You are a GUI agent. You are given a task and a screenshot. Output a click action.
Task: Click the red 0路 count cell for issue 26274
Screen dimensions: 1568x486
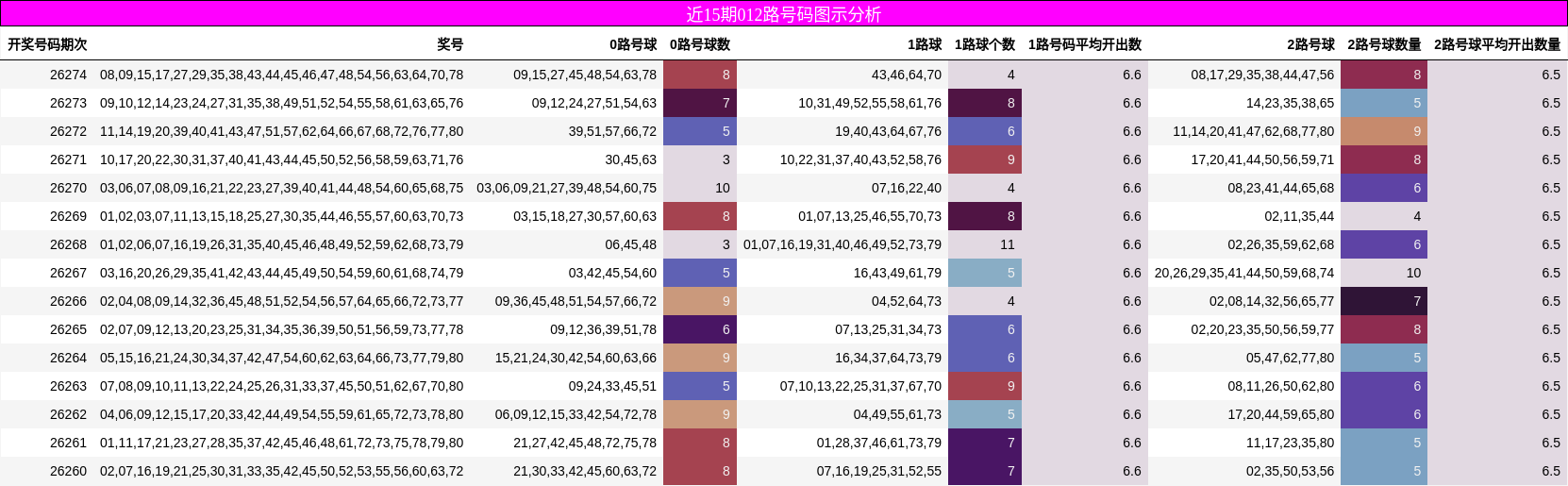pyautogui.click(x=699, y=75)
